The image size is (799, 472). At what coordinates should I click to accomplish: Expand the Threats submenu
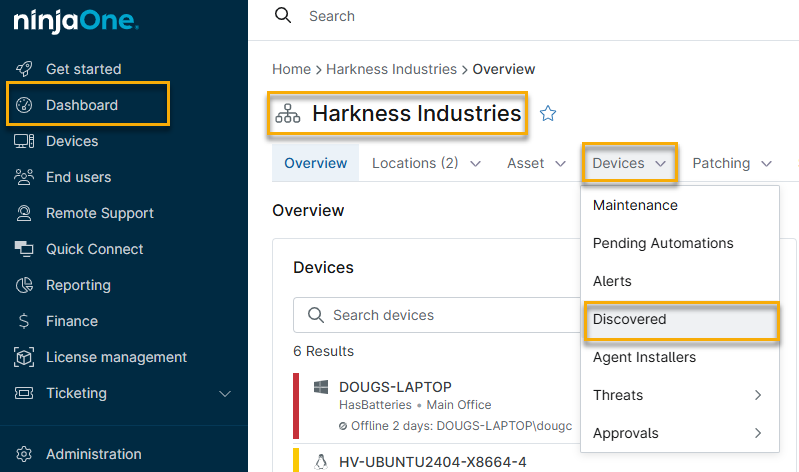[758, 395]
